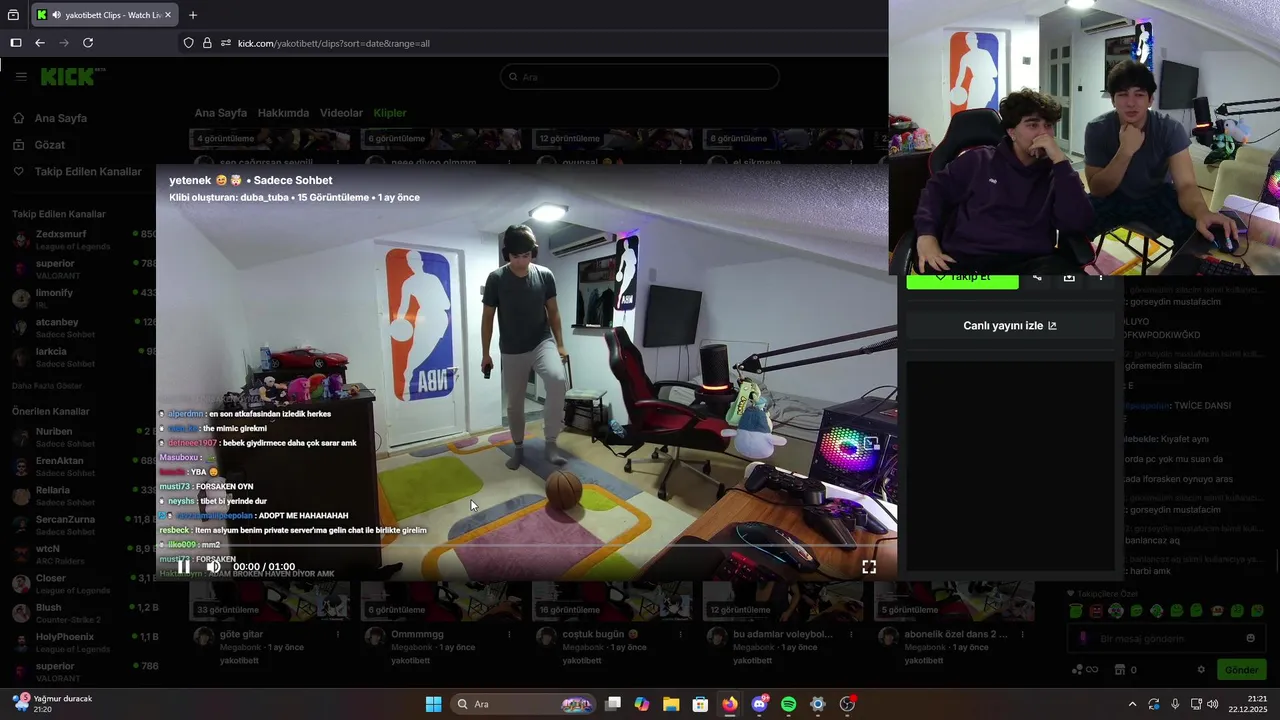Open the 'coştuk bugün' clip
Screen dimensions: 1280x720
click(600, 634)
